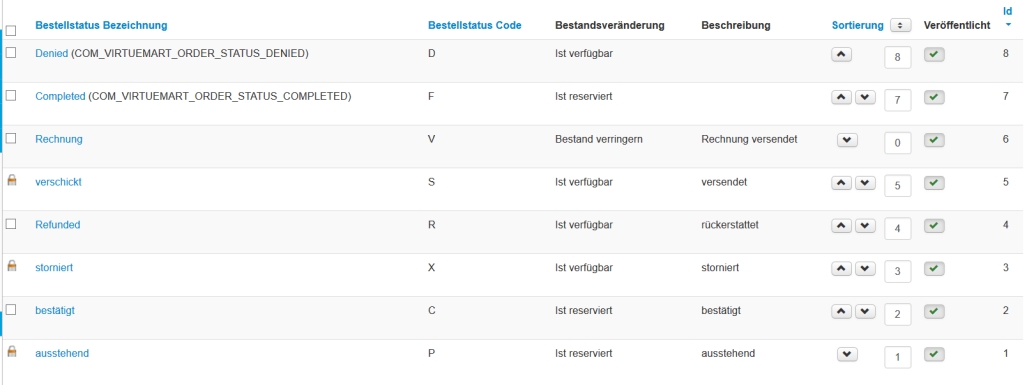
Task: Click the lock icon beside ausstehend
Action: pyautogui.click(x=11, y=352)
